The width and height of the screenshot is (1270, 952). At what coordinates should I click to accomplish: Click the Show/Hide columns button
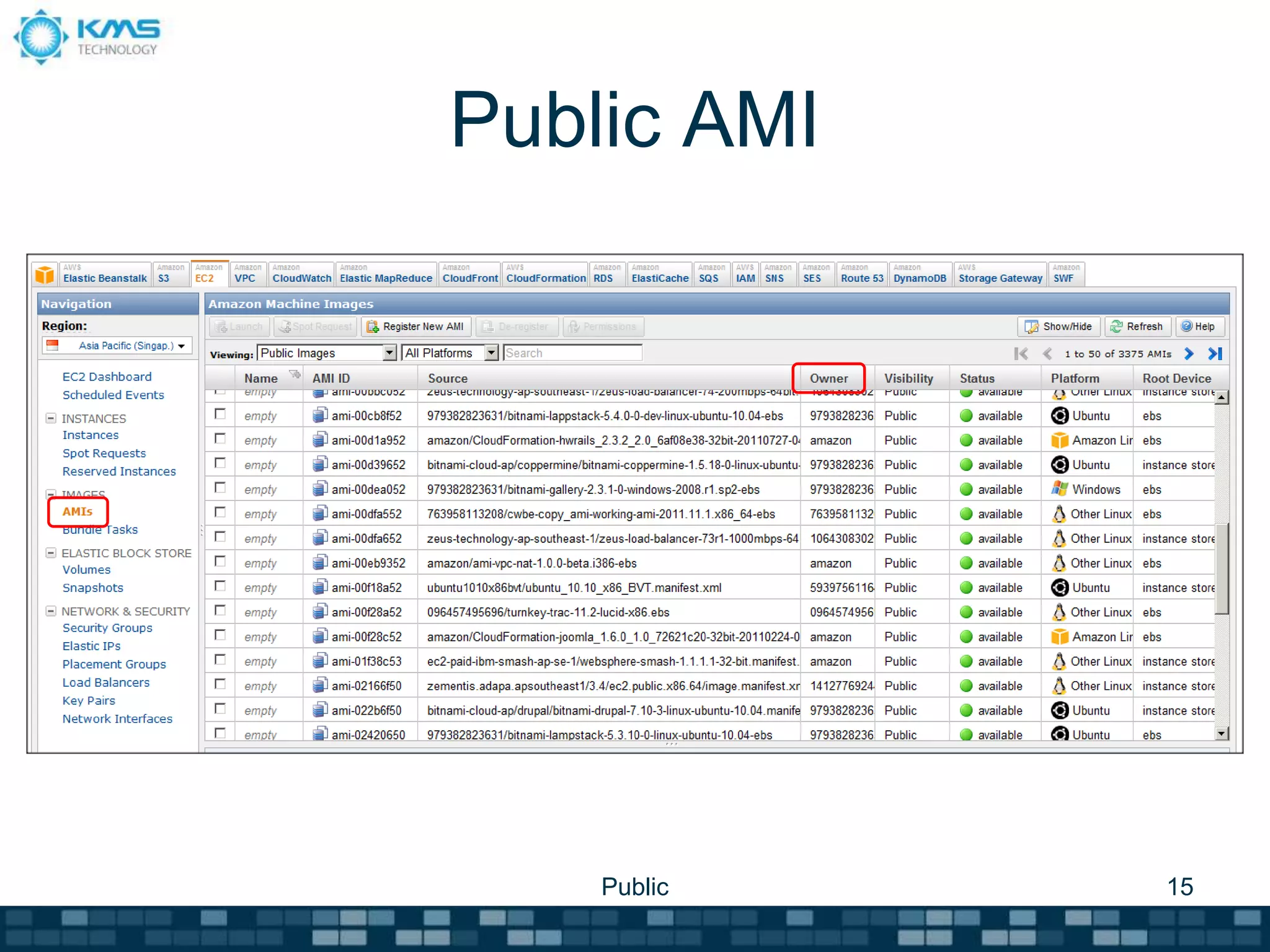pos(1059,327)
